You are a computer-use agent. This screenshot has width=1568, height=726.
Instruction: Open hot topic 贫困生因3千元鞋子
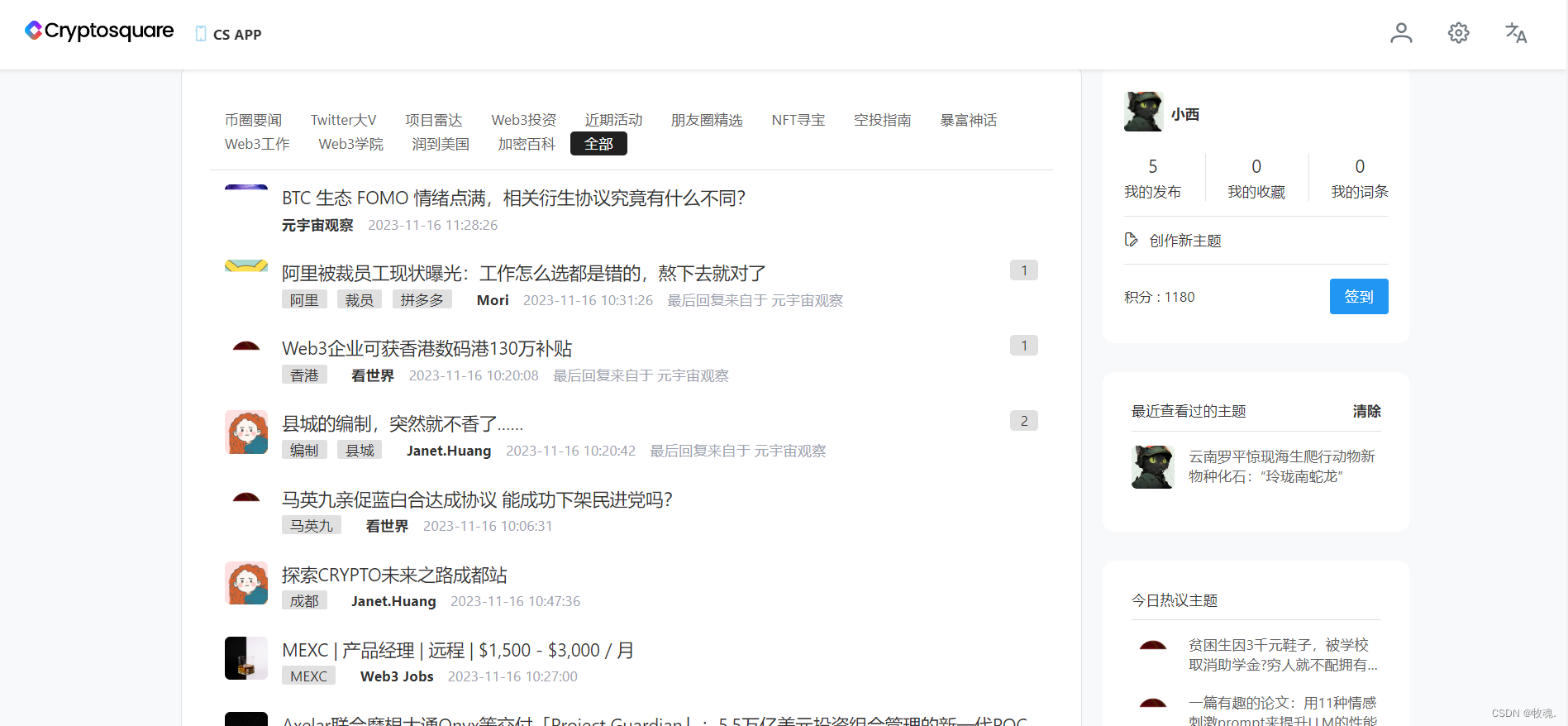pos(1283,655)
